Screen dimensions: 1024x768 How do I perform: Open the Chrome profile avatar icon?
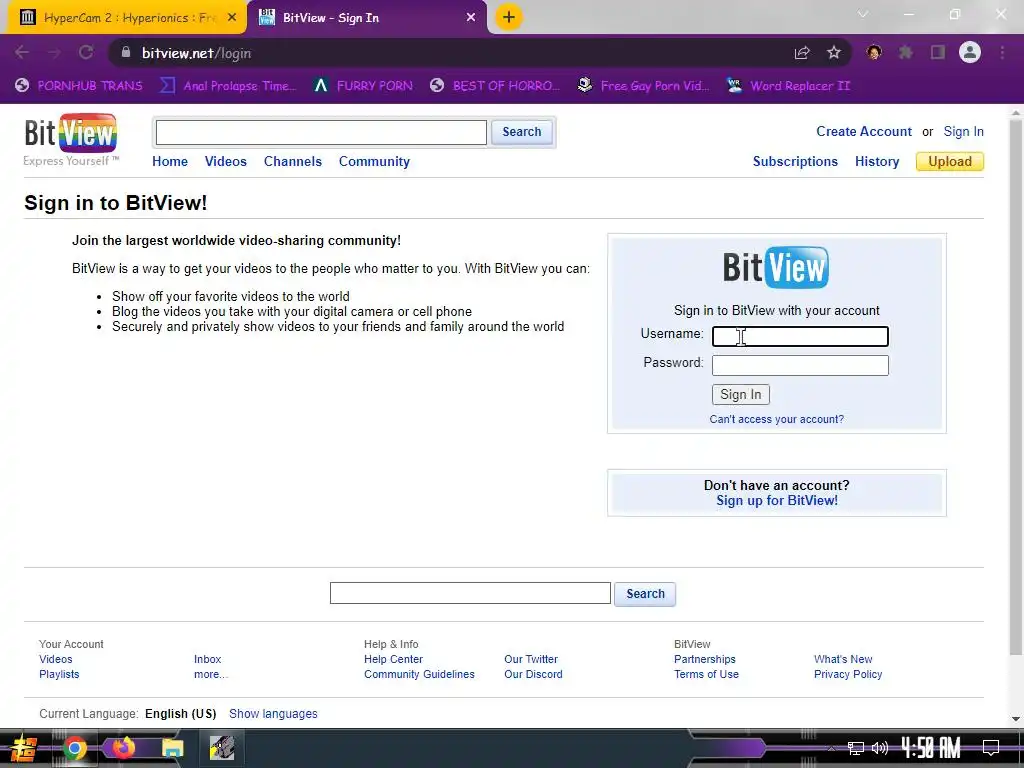point(970,52)
